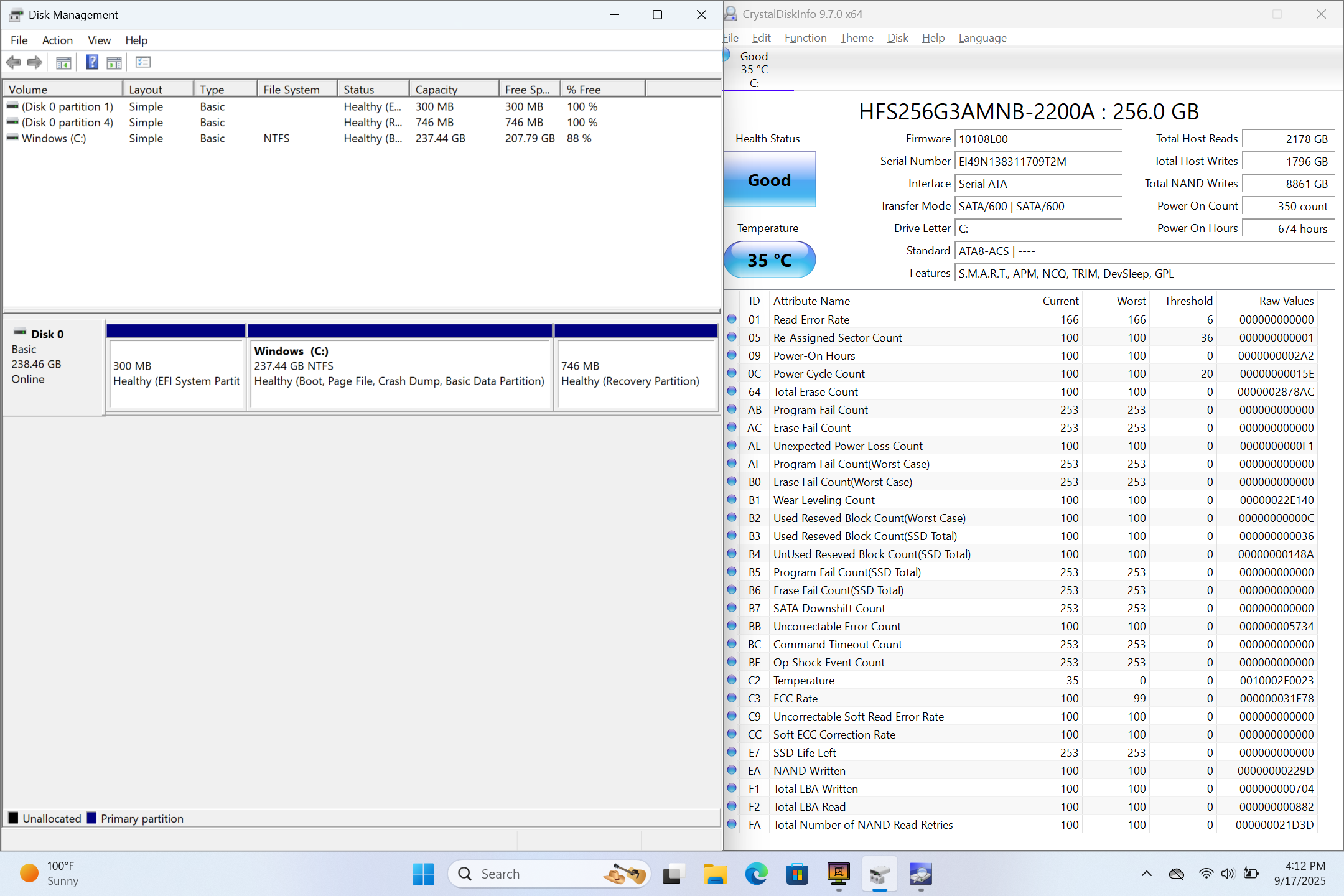The height and width of the screenshot is (896, 1344).
Task: Click the Firmware field 10108L00
Action: 1038,139
